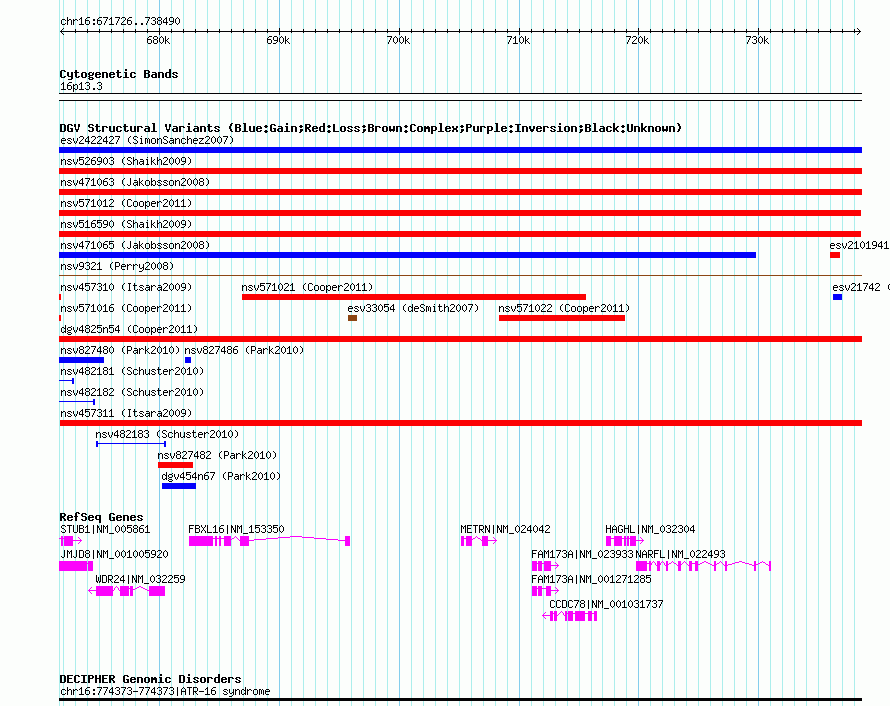Open variant nsv471063 (Jakobsson2008)

tap(135, 182)
